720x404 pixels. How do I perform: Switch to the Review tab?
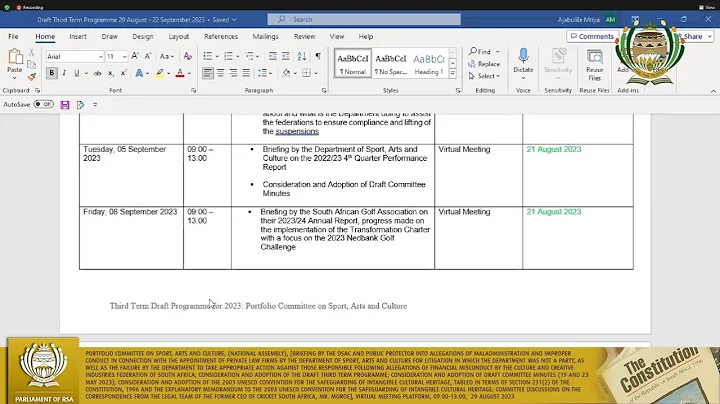304,36
